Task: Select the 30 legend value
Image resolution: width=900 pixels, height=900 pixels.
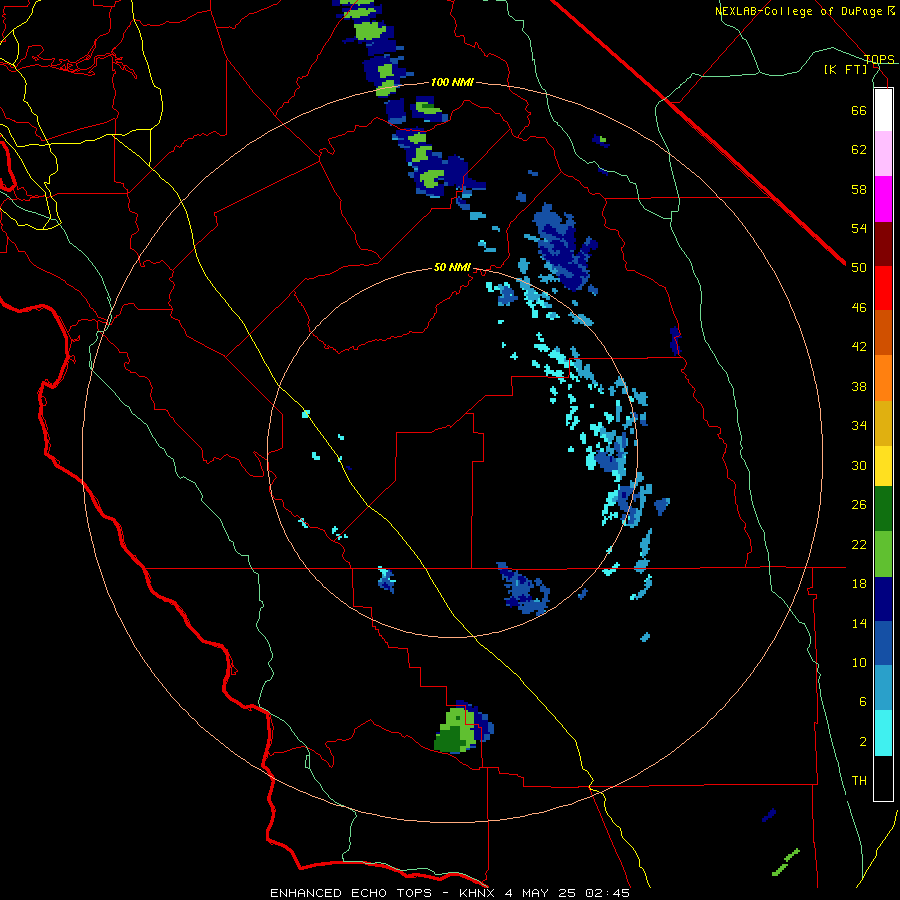Action: (859, 465)
